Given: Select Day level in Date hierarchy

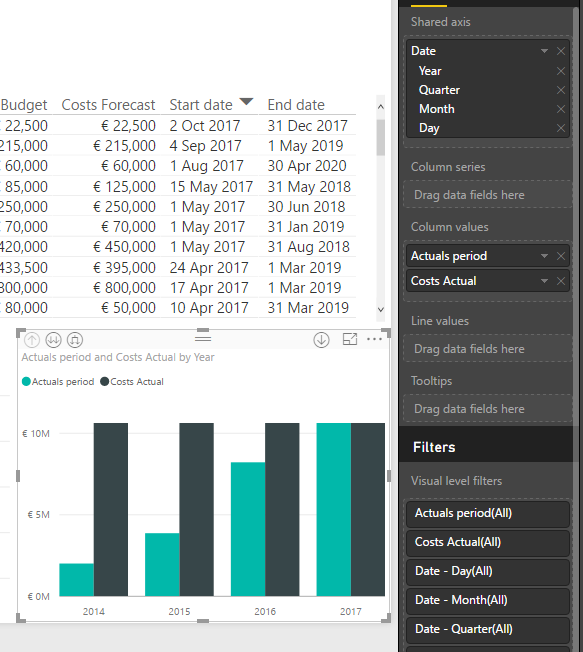Looking at the screenshot, I should pos(429,128).
